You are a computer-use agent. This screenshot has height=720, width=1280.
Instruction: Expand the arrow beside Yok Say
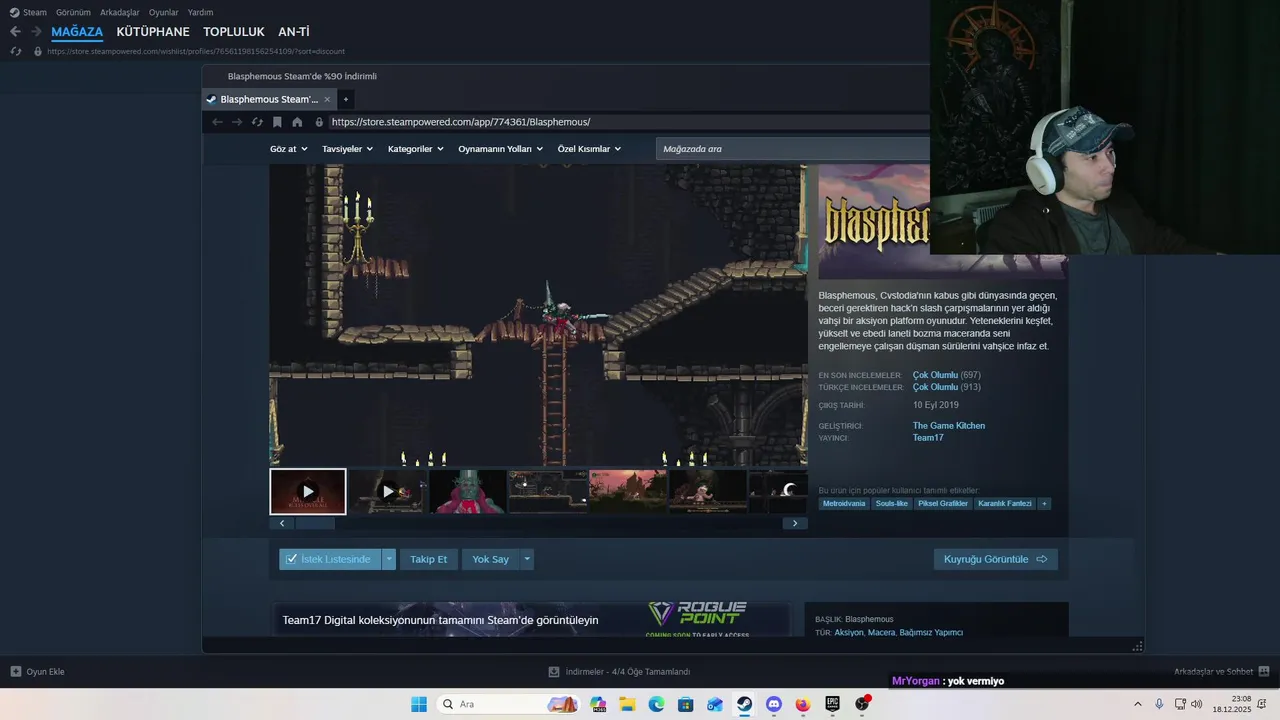click(x=527, y=559)
